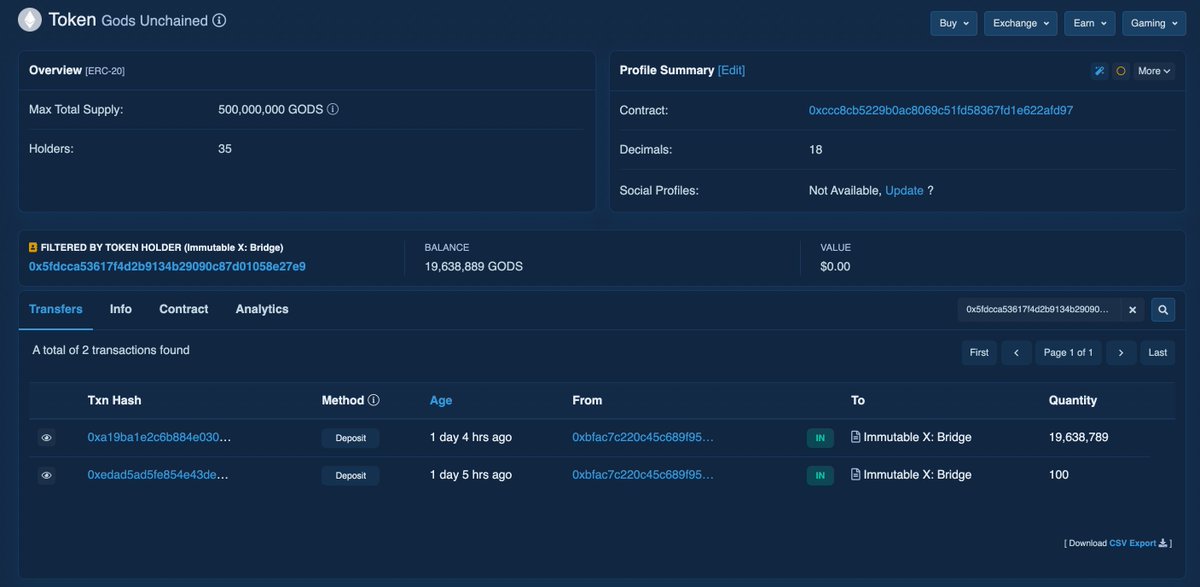This screenshot has width=1200, height=587.
Task: Click the Txn Hash column header
Action: tap(114, 400)
